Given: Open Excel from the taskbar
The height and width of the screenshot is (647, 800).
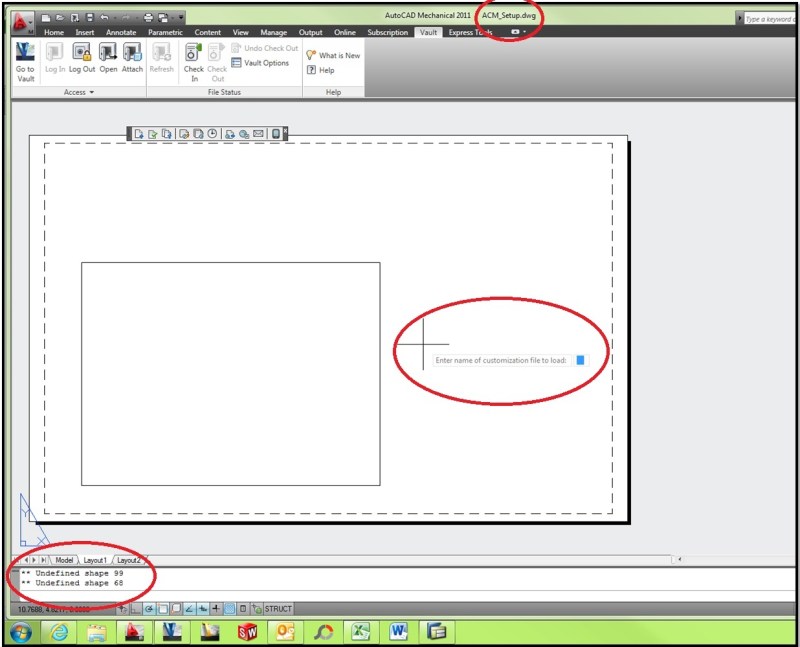Looking at the screenshot, I should click(361, 633).
